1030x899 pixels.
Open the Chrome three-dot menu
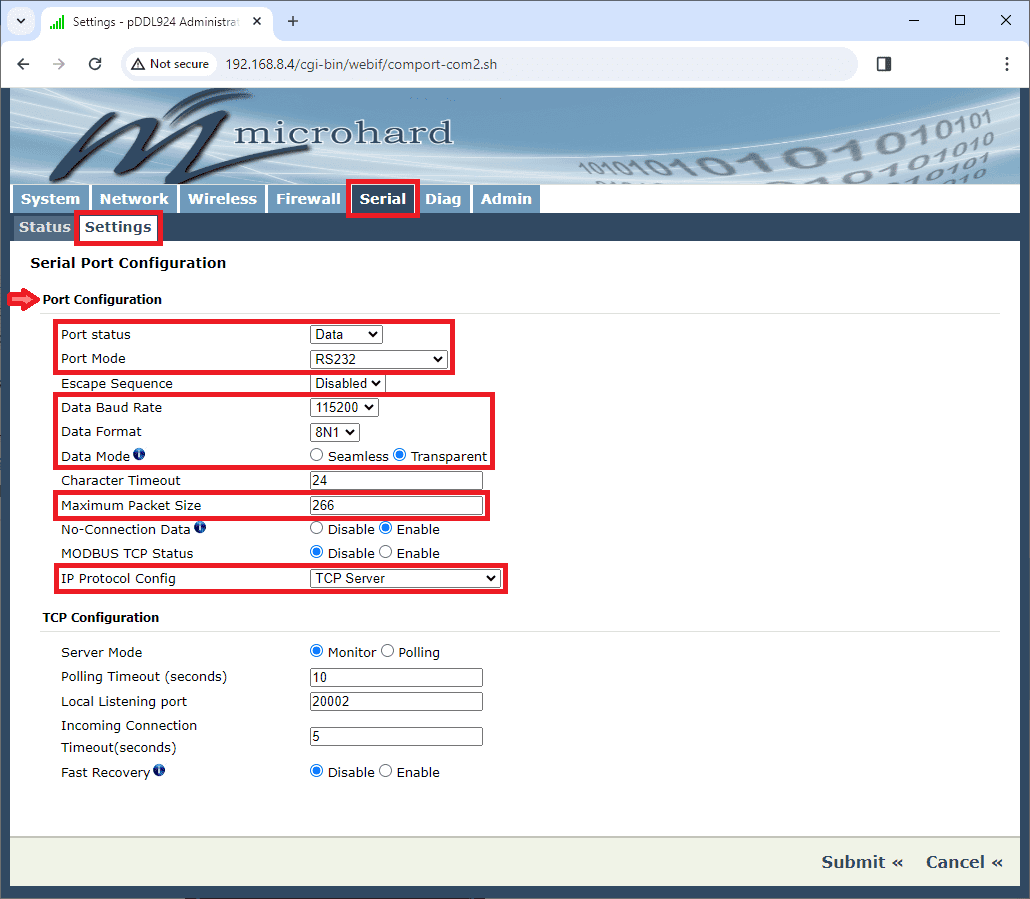pyautogui.click(x=1006, y=64)
